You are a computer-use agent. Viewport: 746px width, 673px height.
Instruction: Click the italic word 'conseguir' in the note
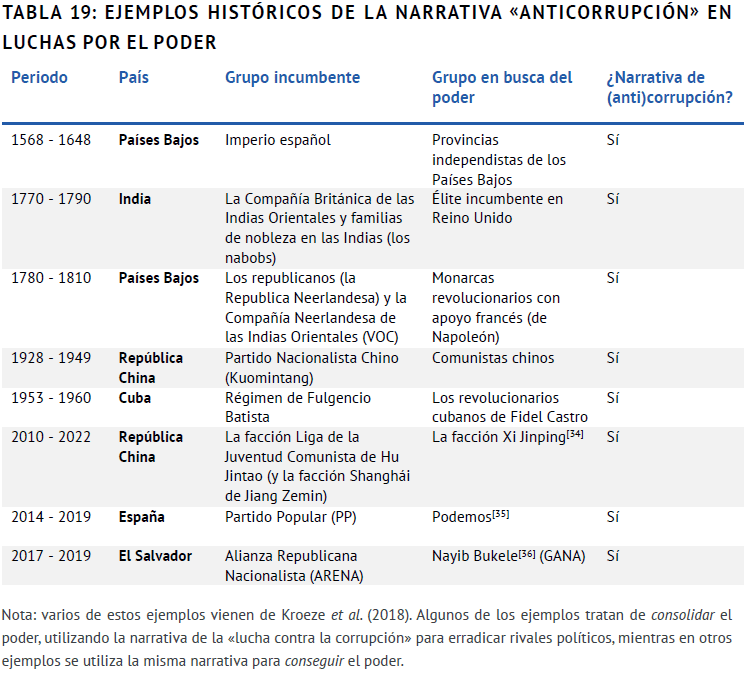(x=314, y=661)
